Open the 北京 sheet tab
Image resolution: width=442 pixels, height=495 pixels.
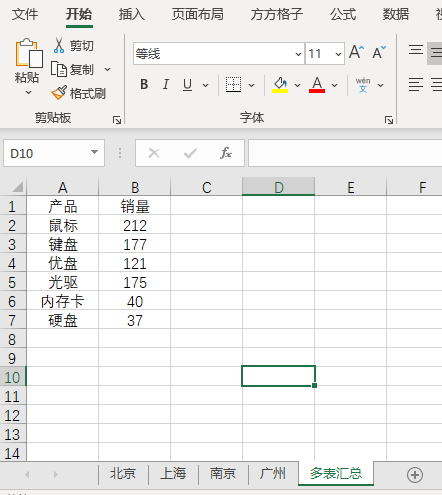123,473
